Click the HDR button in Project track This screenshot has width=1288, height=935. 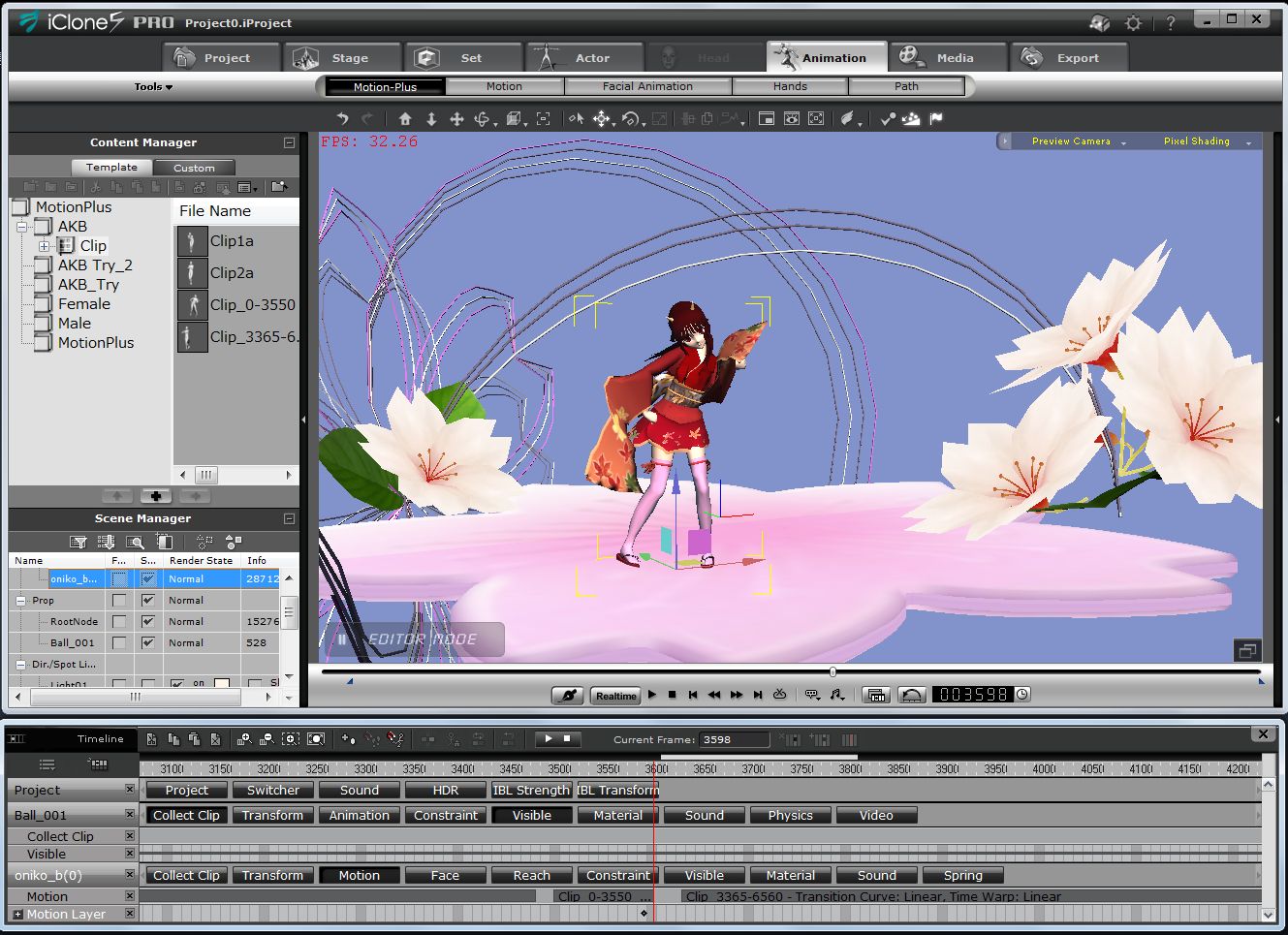446,790
